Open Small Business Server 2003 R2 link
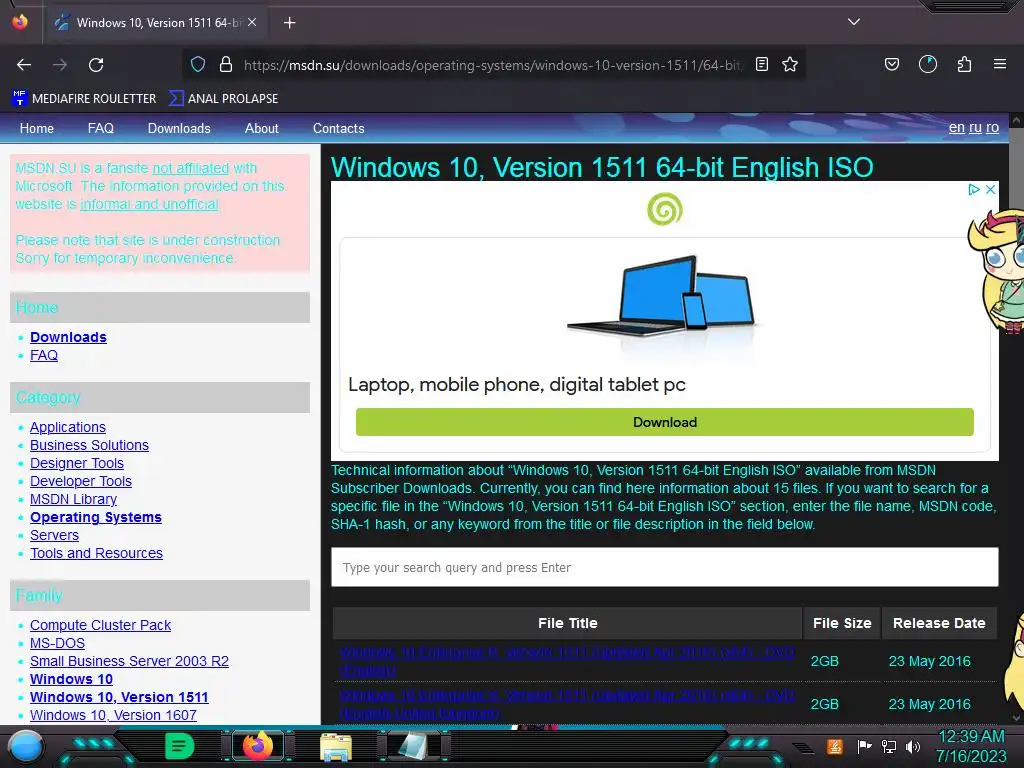 point(129,661)
